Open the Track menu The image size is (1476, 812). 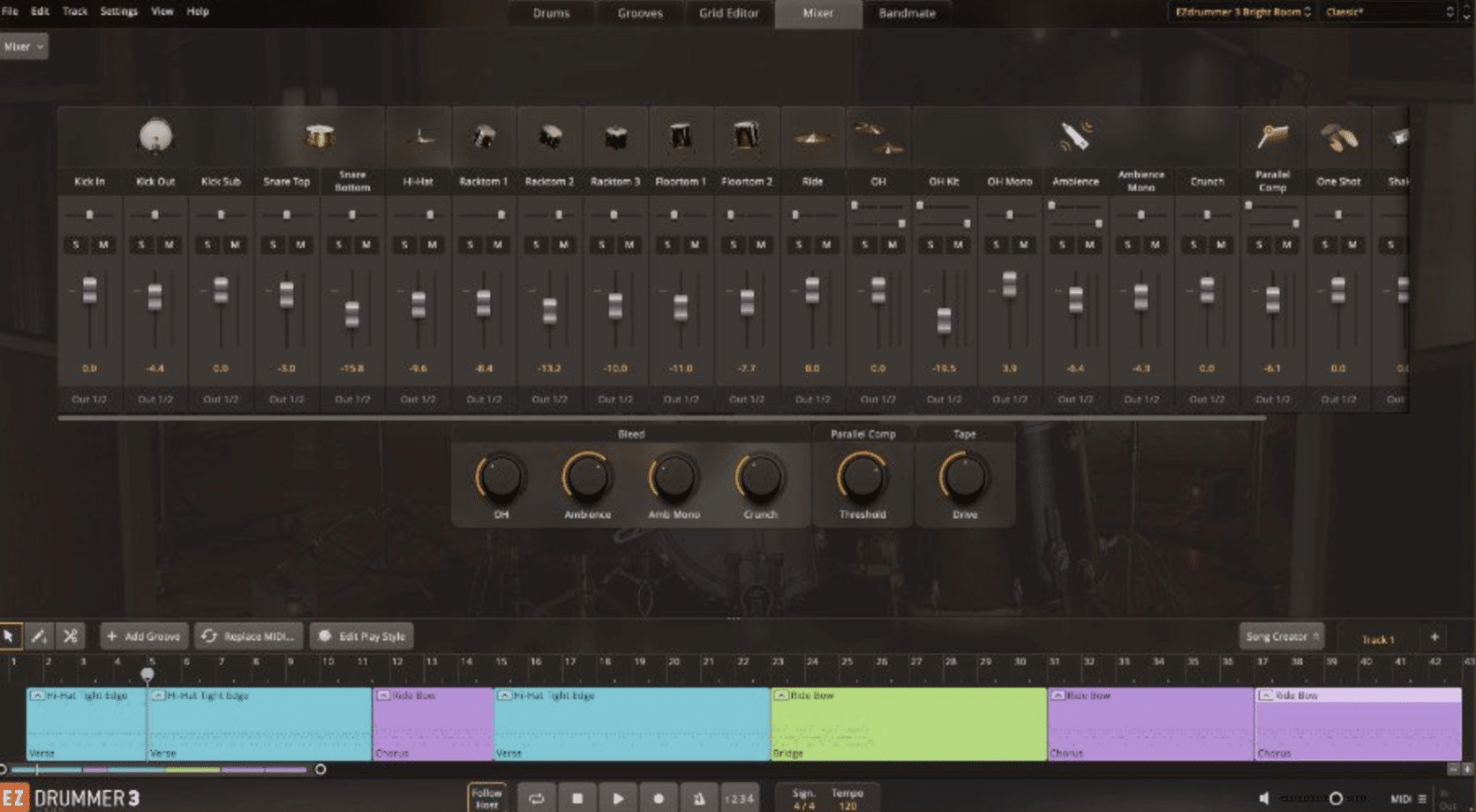tap(75, 11)
